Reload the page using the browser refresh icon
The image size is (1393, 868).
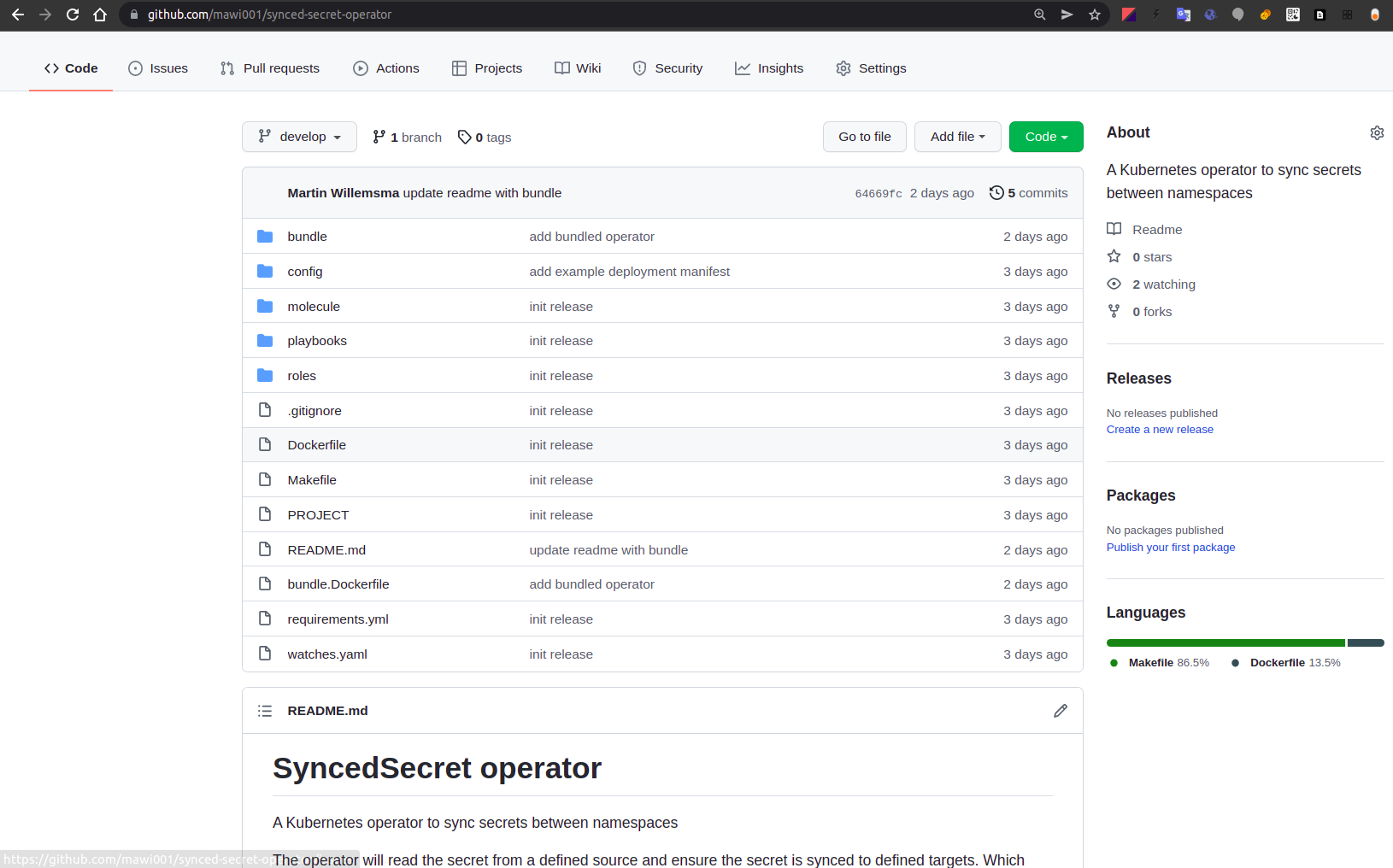pyautogui.click(x=73, y=15)
